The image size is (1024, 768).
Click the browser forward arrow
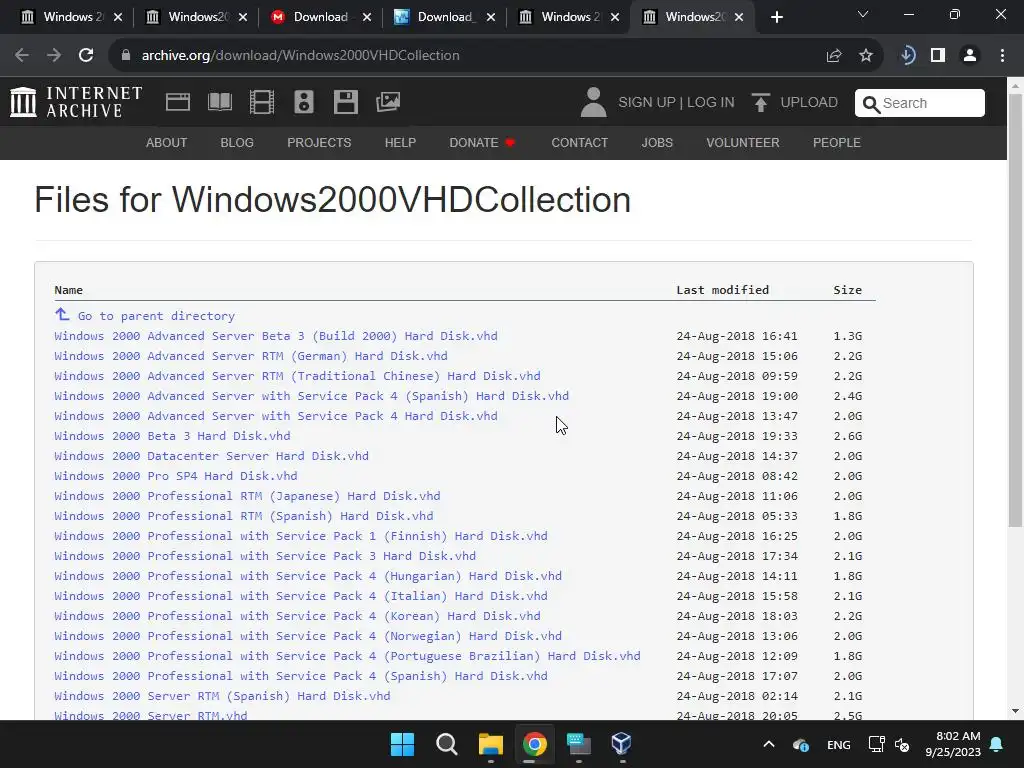click(x=54, y=56)
